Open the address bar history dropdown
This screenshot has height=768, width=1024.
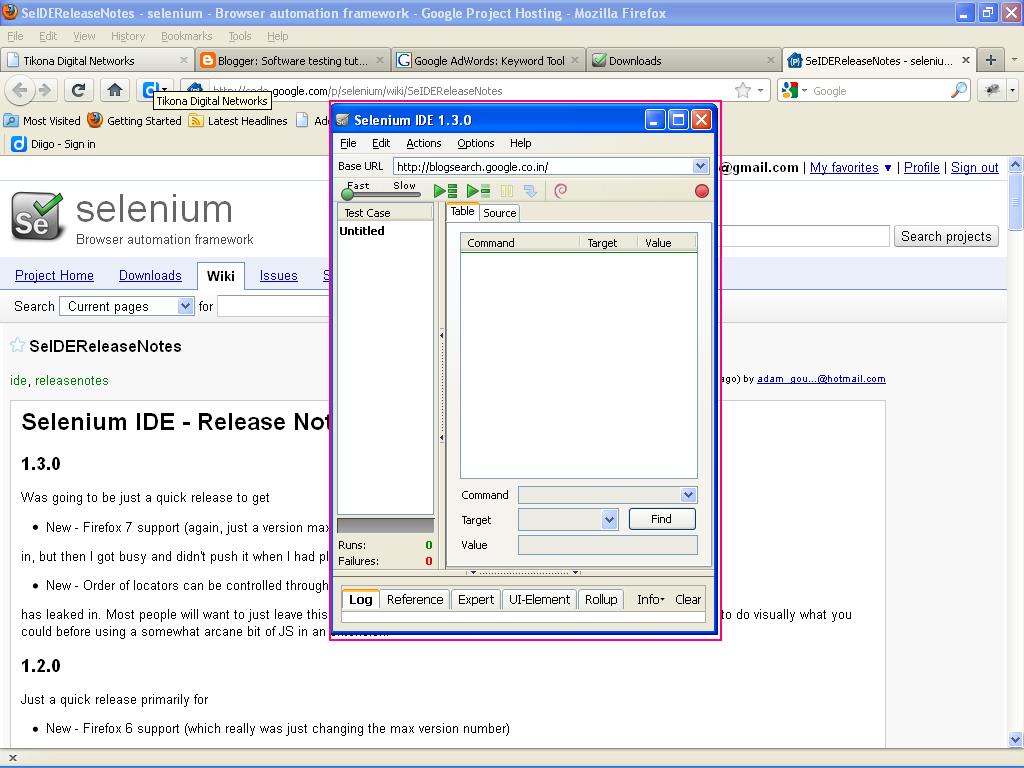click(761, 91)
